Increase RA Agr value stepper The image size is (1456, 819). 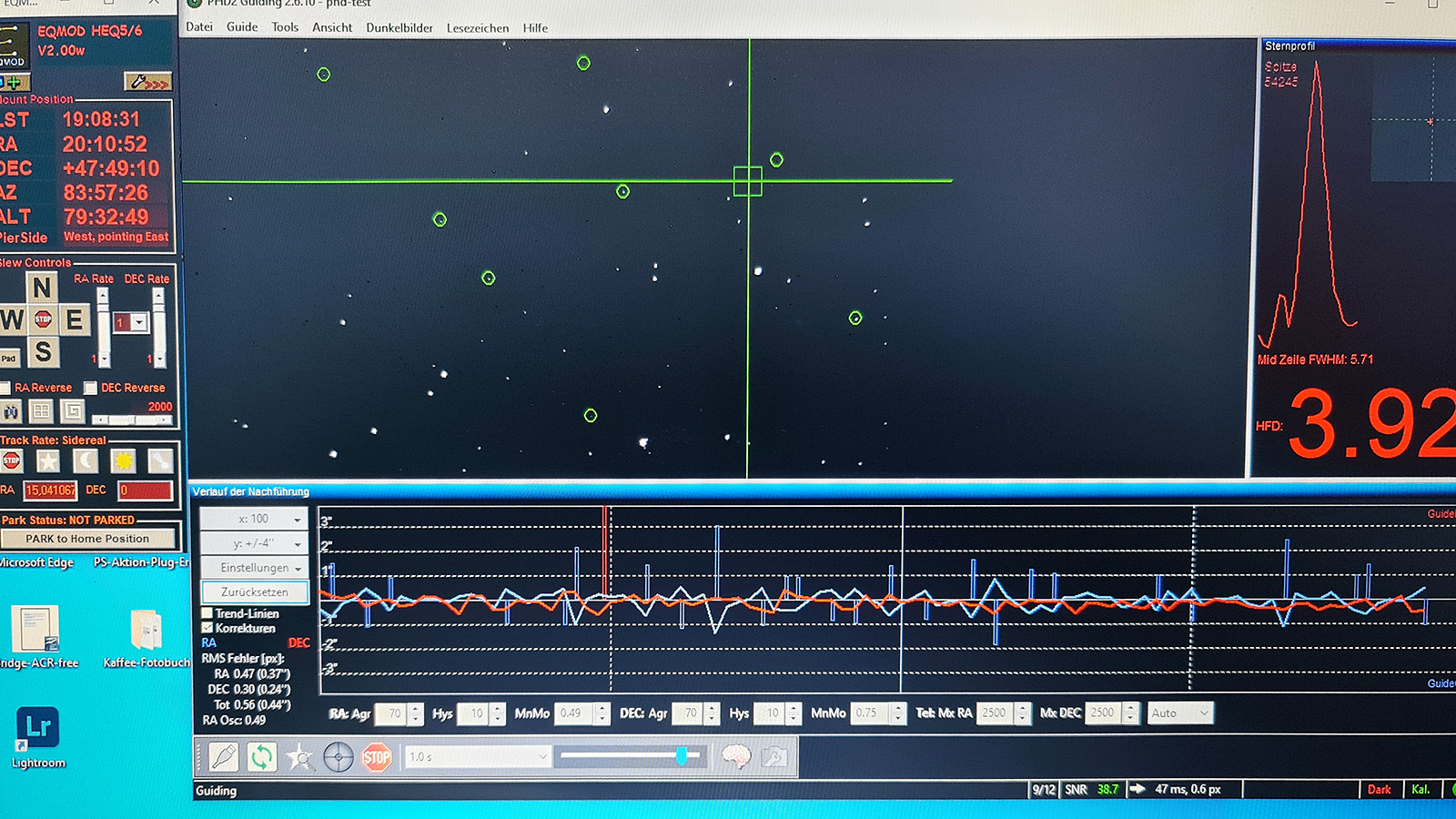(416, 708)
